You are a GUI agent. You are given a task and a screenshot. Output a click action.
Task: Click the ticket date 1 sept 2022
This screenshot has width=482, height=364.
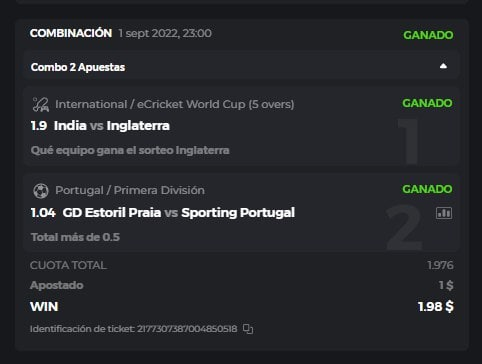(x=165, y=33)
